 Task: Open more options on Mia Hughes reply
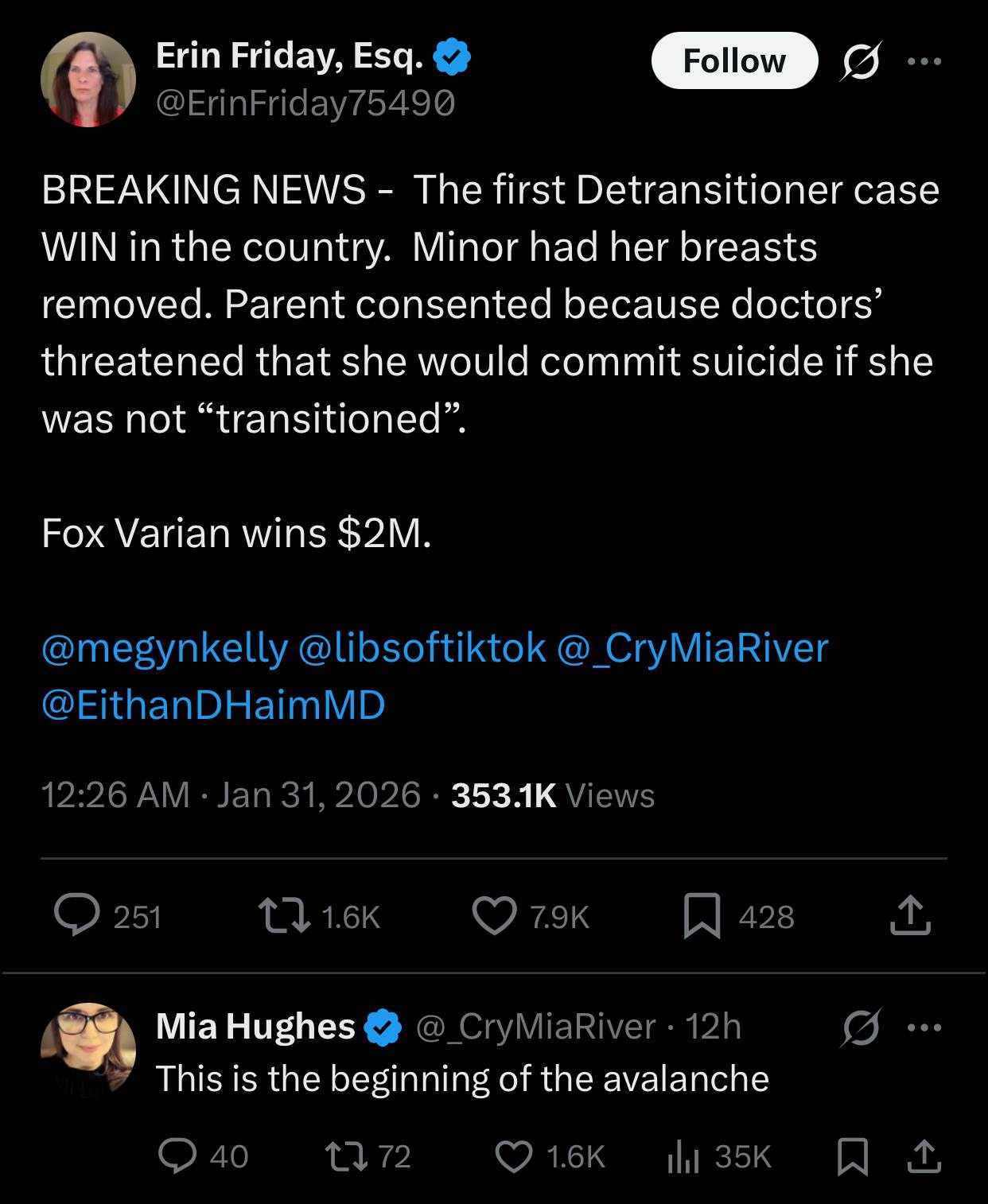click(924, 1027)
